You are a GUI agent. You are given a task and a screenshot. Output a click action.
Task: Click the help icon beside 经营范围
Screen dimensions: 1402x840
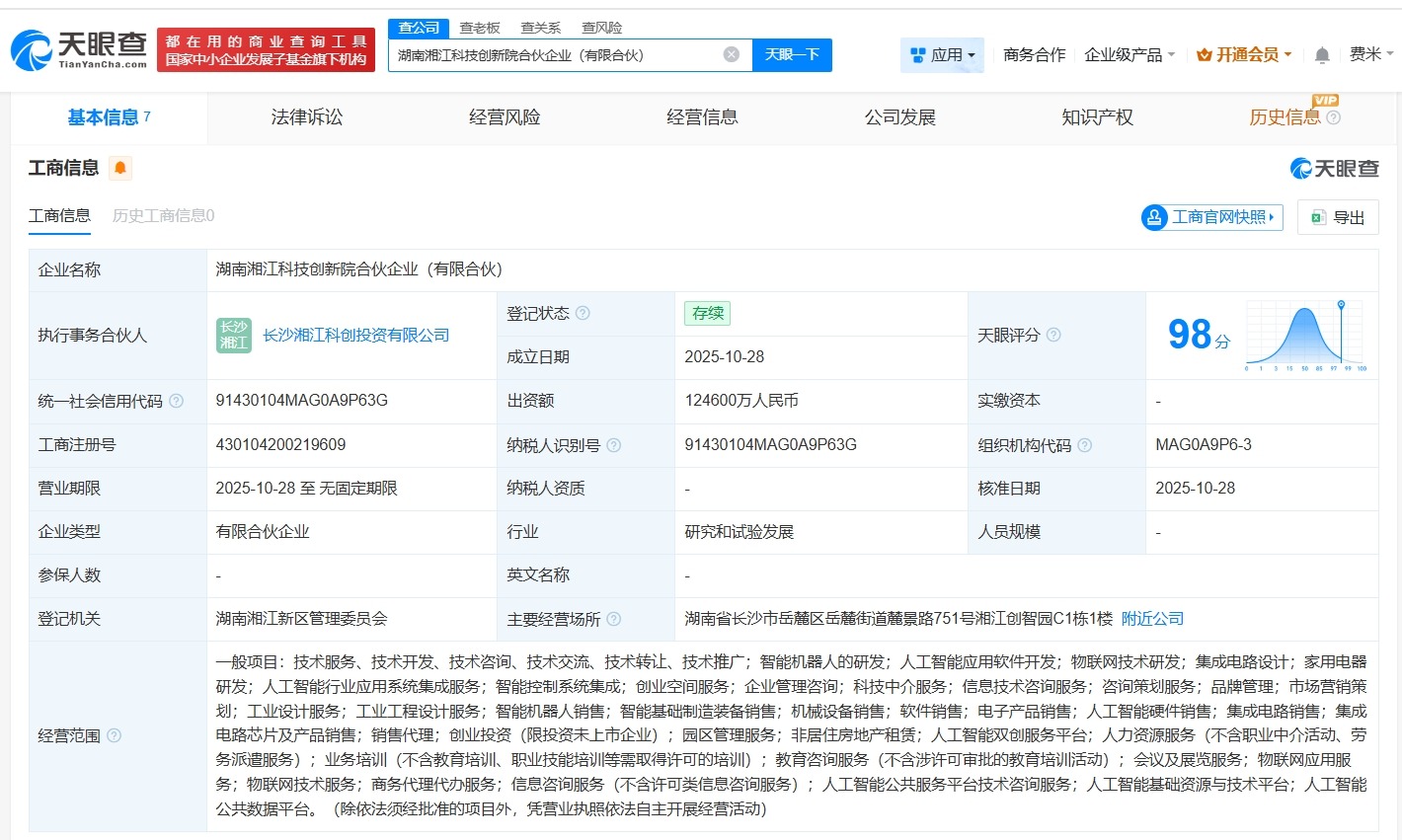(117, 736)
